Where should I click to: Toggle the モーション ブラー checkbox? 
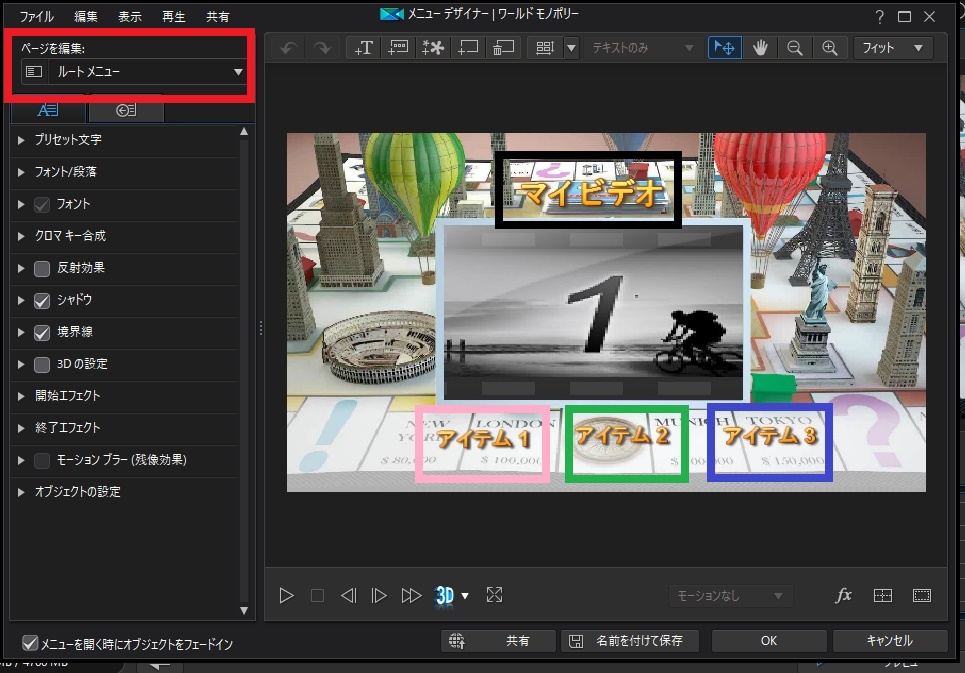click(x=42, y=460)
